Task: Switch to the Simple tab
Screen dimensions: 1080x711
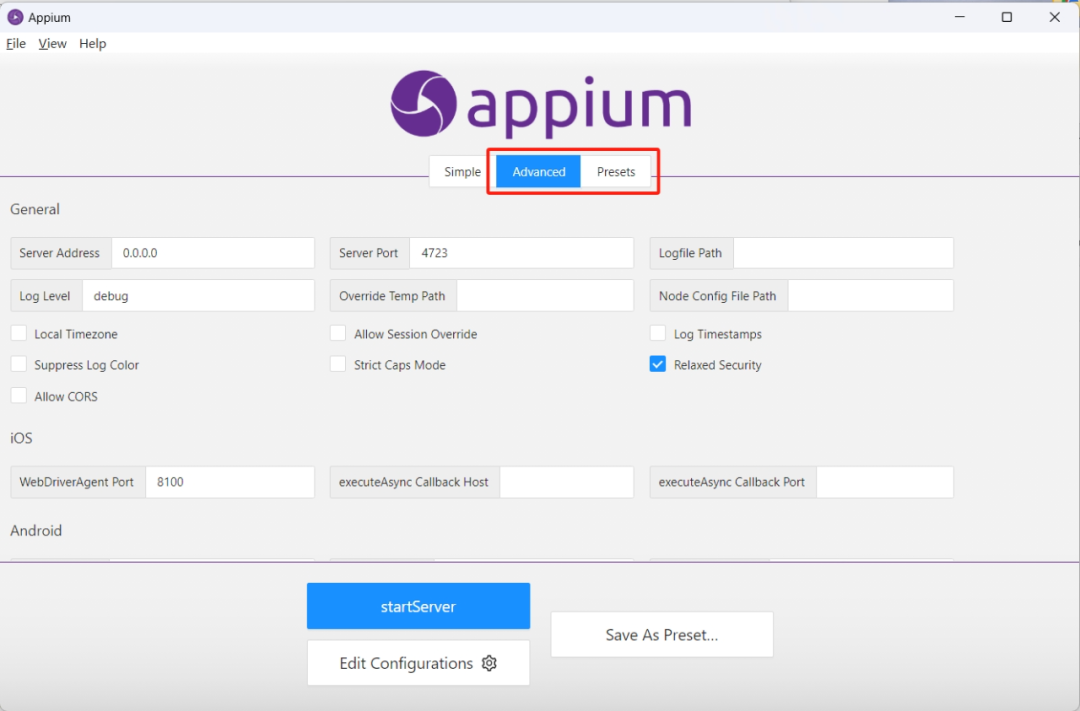Action: pos(462,172)
